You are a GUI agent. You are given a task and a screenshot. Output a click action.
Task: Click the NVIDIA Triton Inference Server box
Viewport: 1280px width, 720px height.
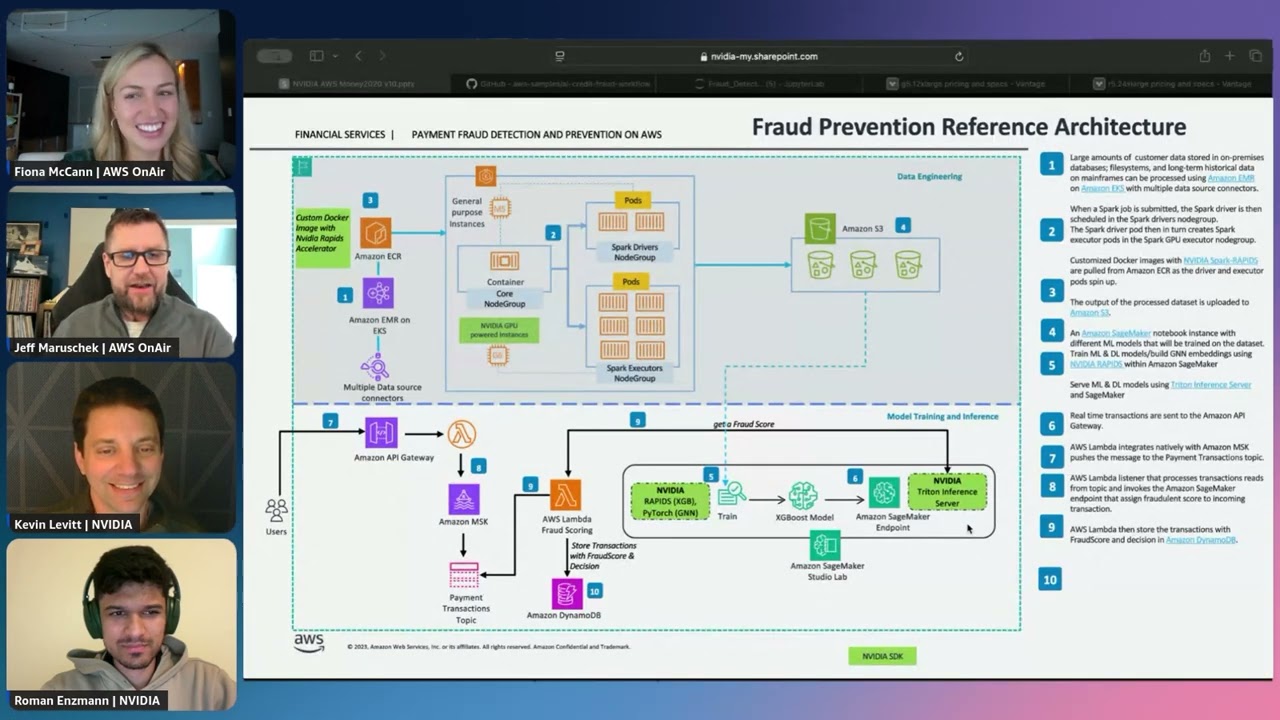(x=947, y=492)
